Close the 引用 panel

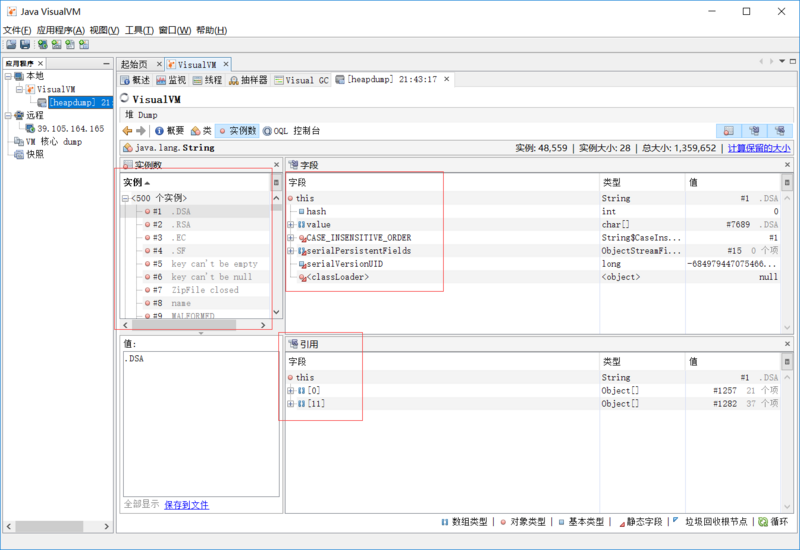(x=787, y=344)
